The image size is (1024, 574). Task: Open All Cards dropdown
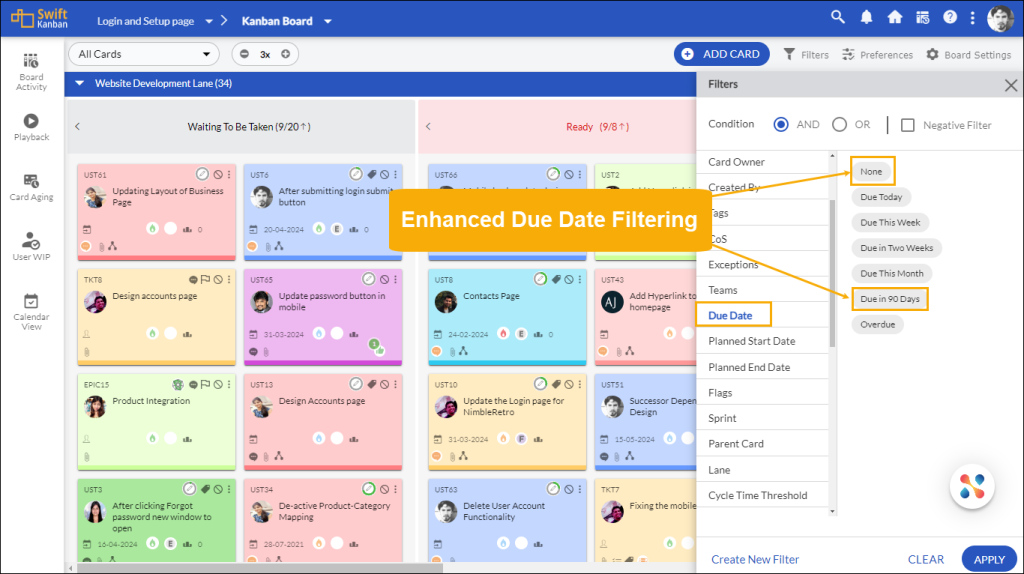pos(144,54)
